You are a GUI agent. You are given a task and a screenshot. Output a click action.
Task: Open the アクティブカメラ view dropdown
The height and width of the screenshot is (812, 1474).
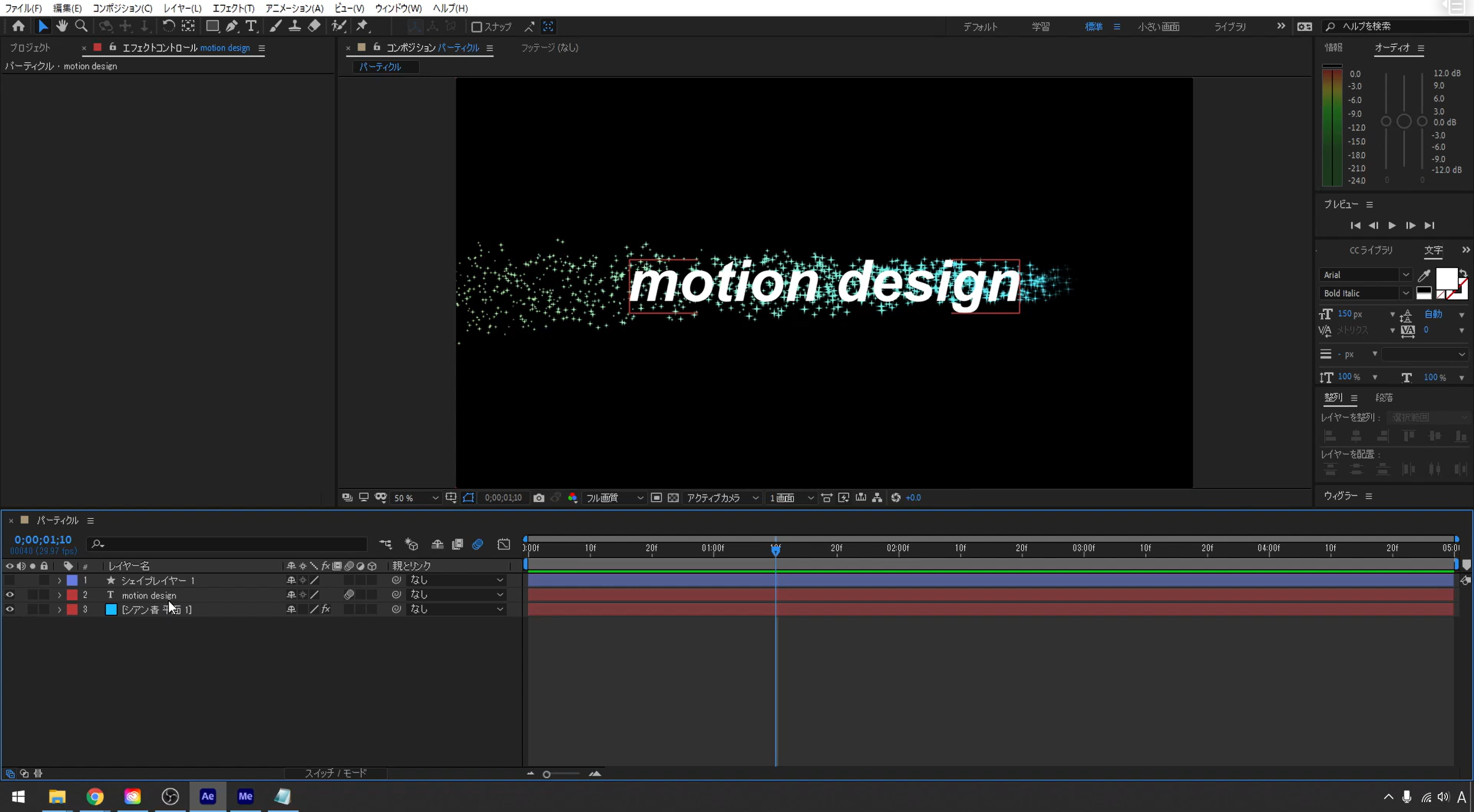coord(722,498)
